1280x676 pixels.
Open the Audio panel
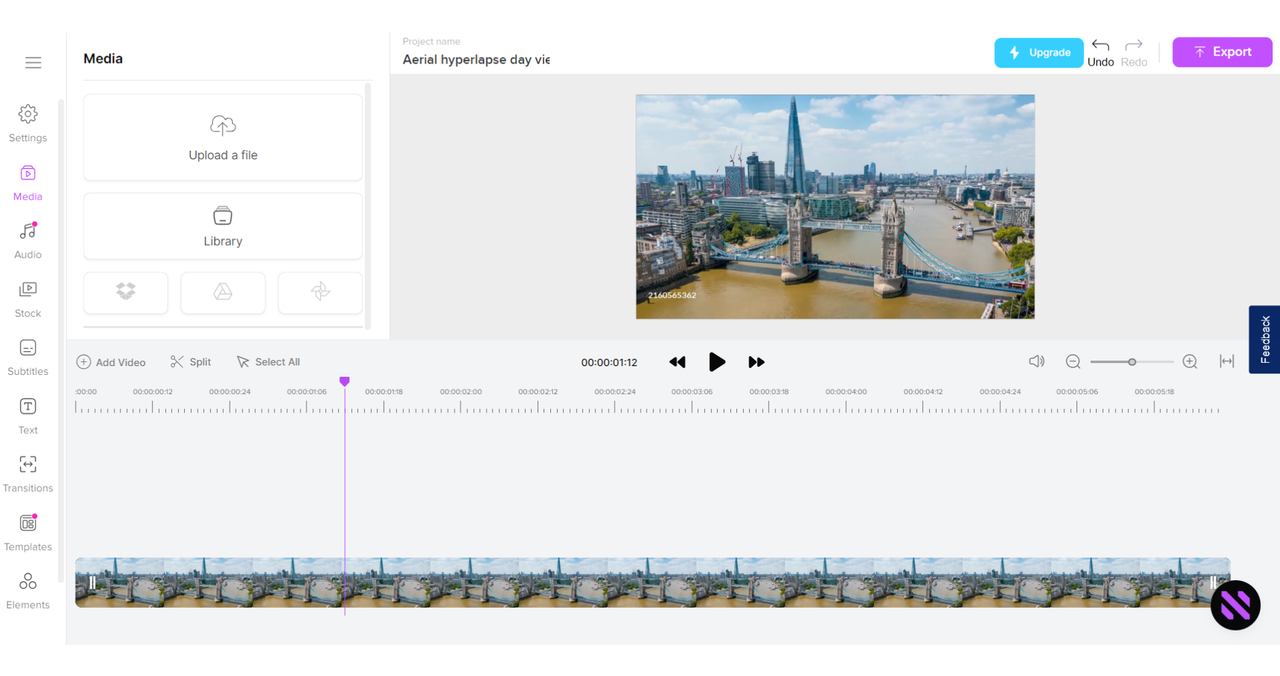28,240
